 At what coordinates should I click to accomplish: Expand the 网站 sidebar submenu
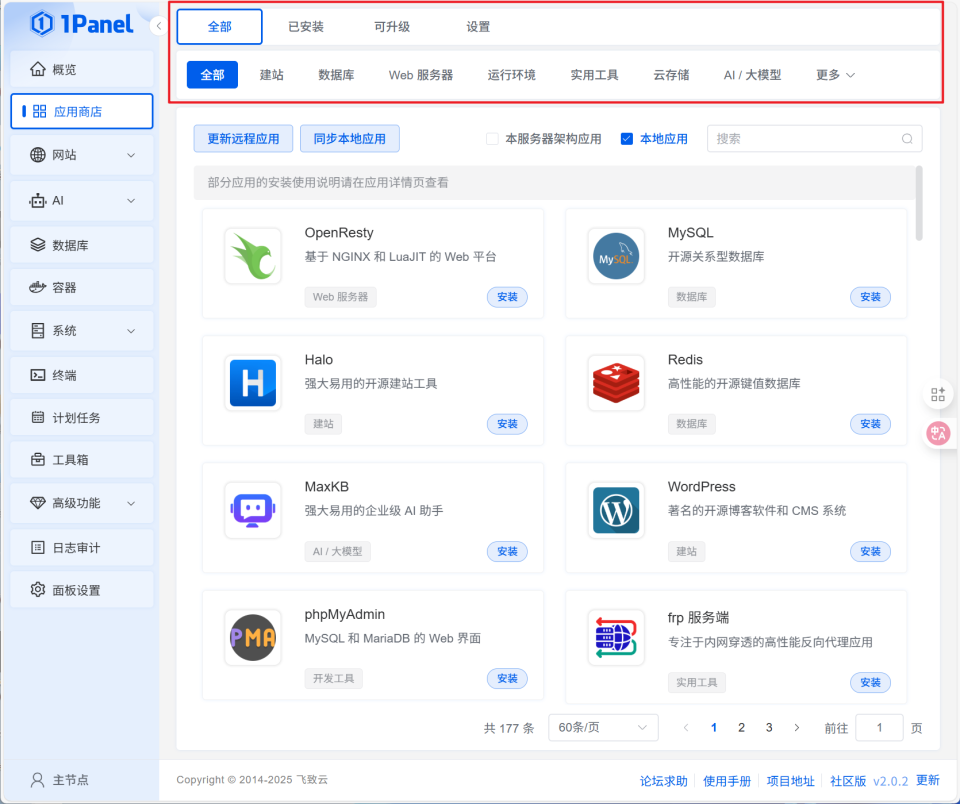coord(131,155)
